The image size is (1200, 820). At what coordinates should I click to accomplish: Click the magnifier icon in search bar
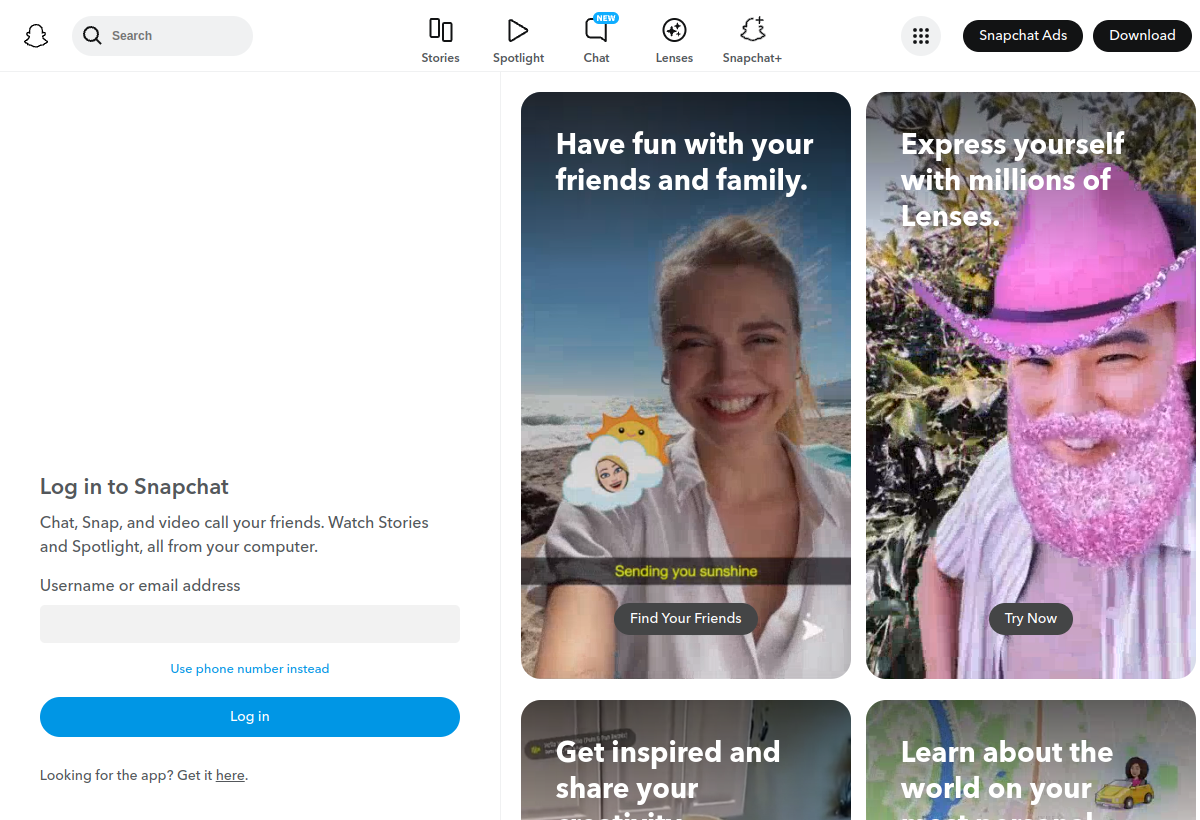point(92,36)
